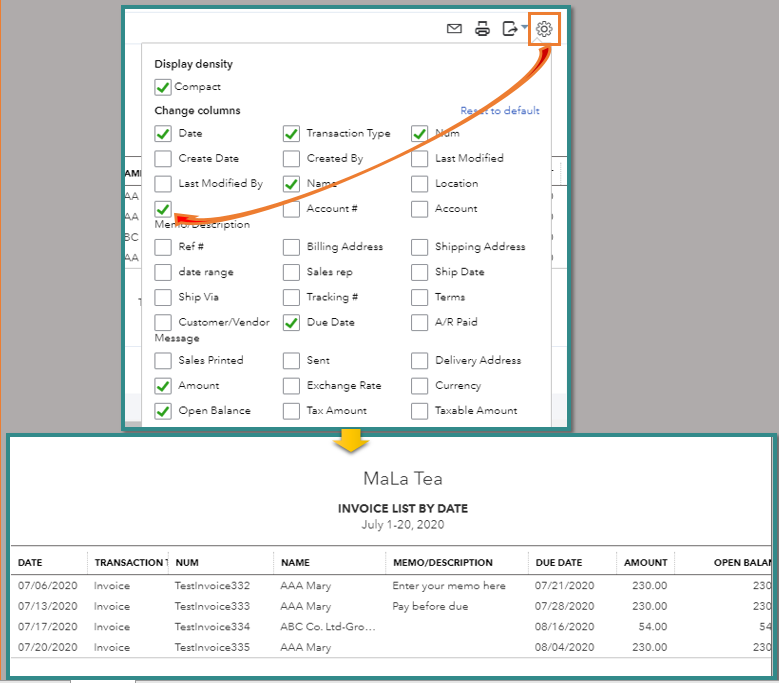Click the ABC Co. Ltd-Gro… name cell

pos(327,627)
